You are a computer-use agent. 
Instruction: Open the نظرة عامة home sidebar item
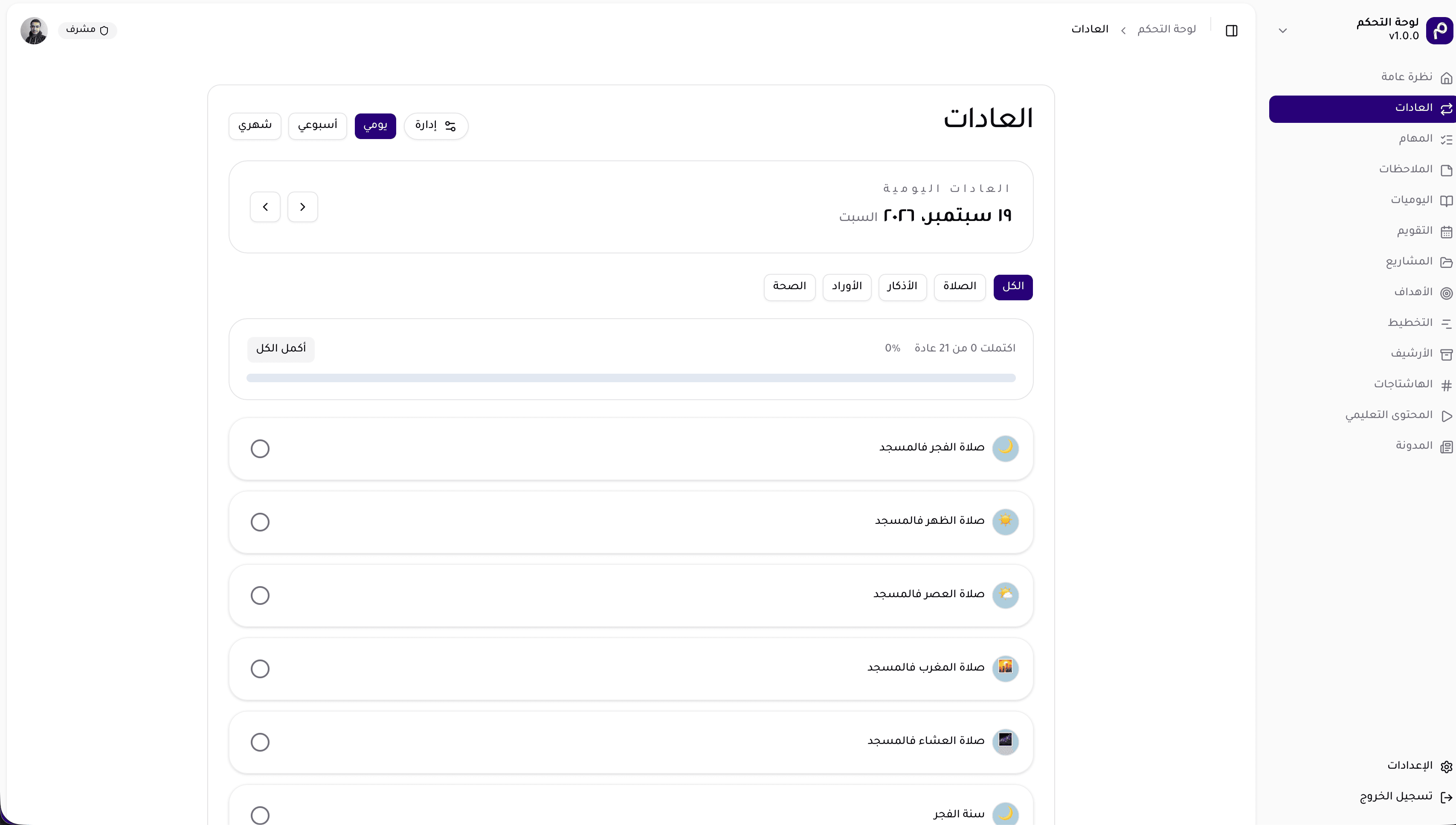click(1362, 77)
